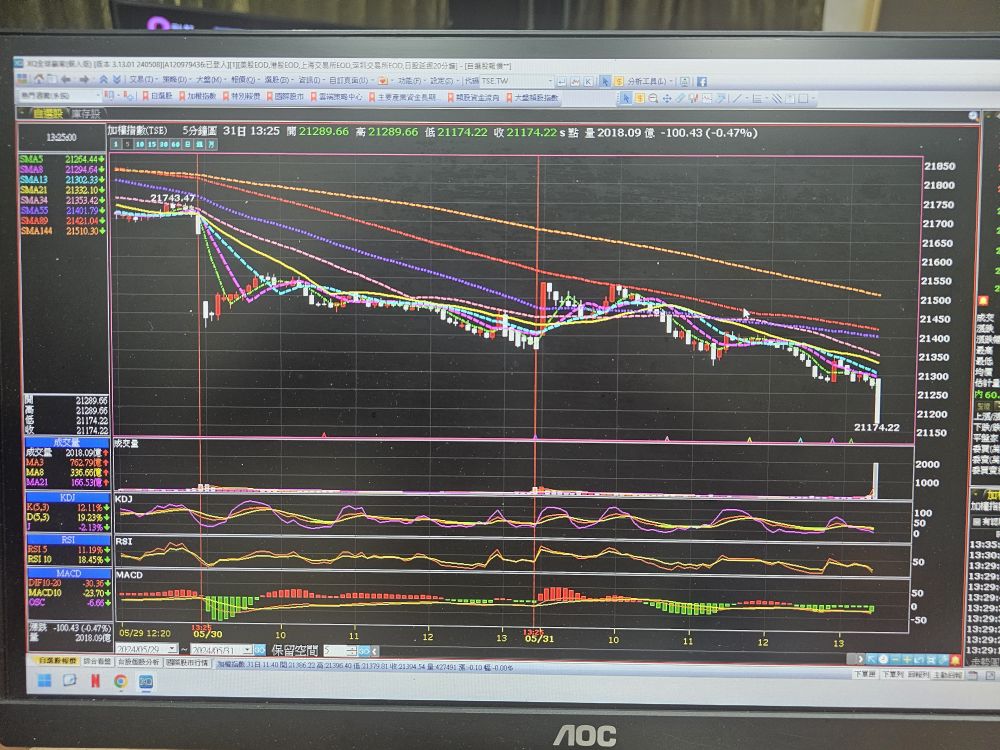Expand the line tool dropdown arrow
This screenshot has height=750, width=1000.
point(747,98)
